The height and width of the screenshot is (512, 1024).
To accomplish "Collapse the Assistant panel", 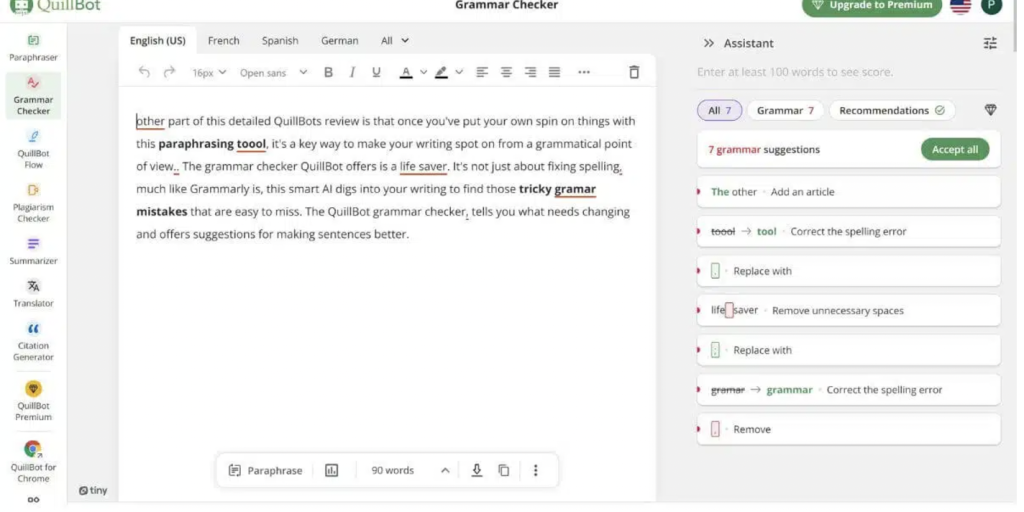I will pos(709,43).
